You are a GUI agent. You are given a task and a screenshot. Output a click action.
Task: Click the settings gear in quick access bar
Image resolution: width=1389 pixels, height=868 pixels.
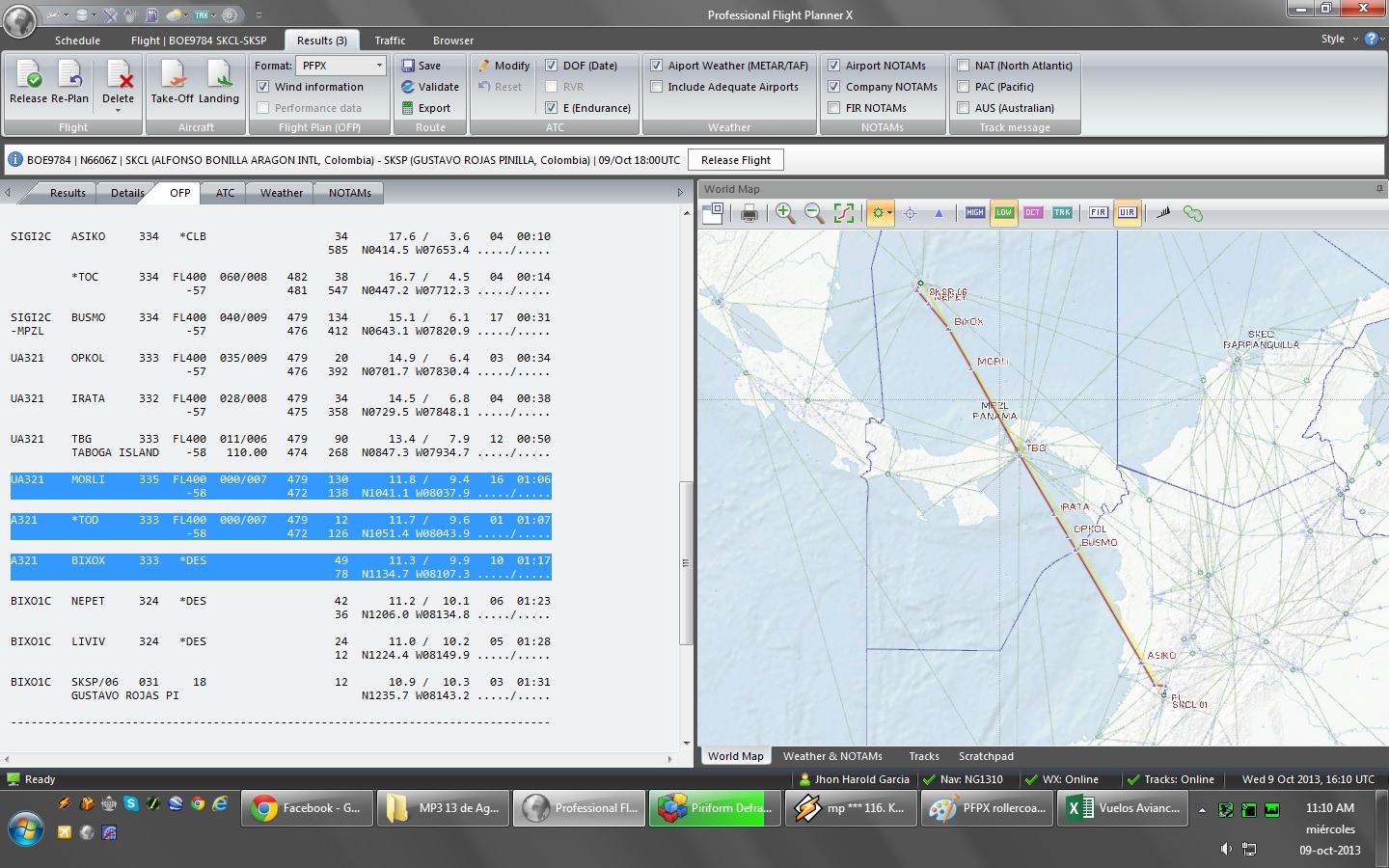pyautogui.click(x=230, y=15)
